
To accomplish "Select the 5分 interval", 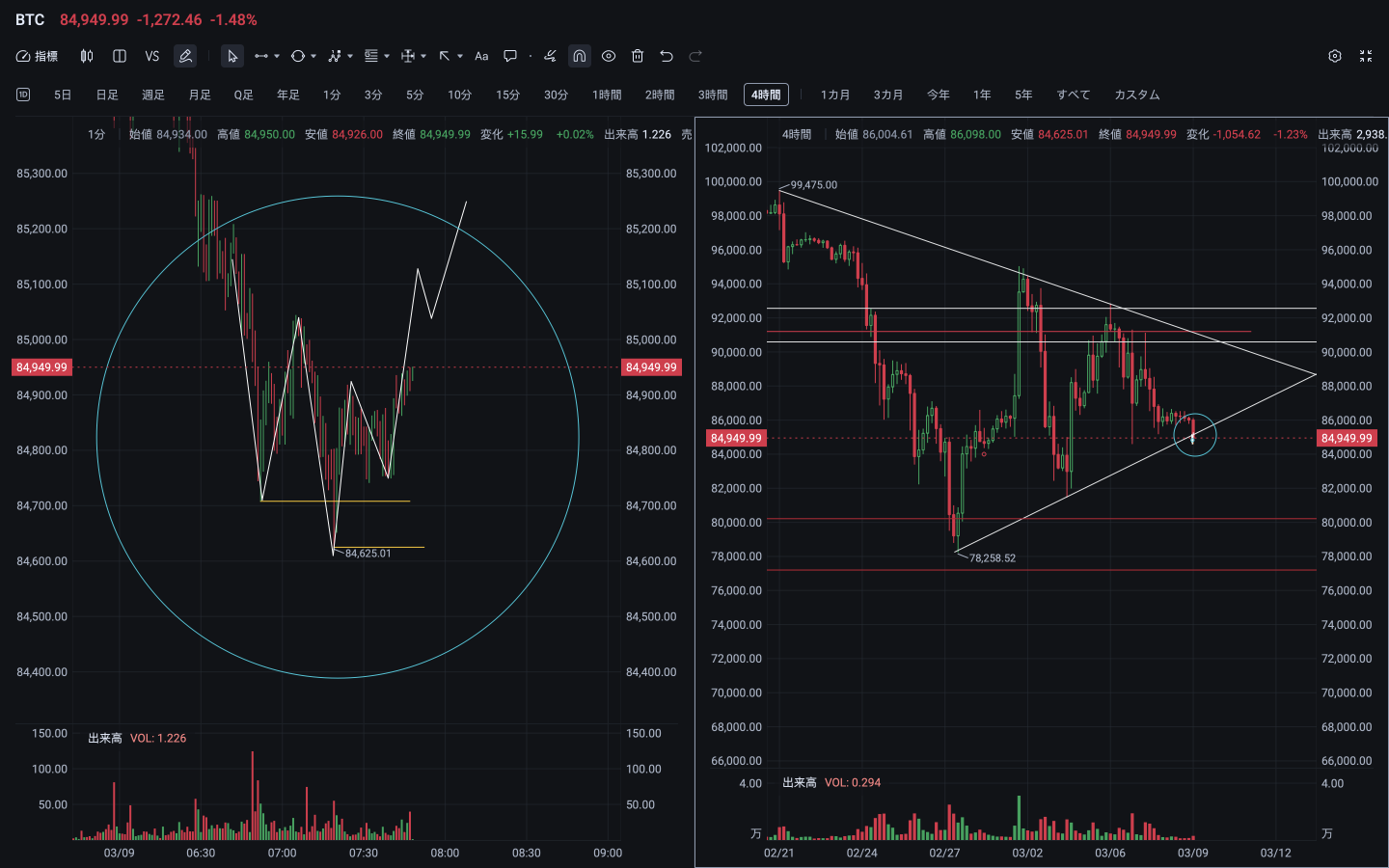I will [x=415, y=95].
